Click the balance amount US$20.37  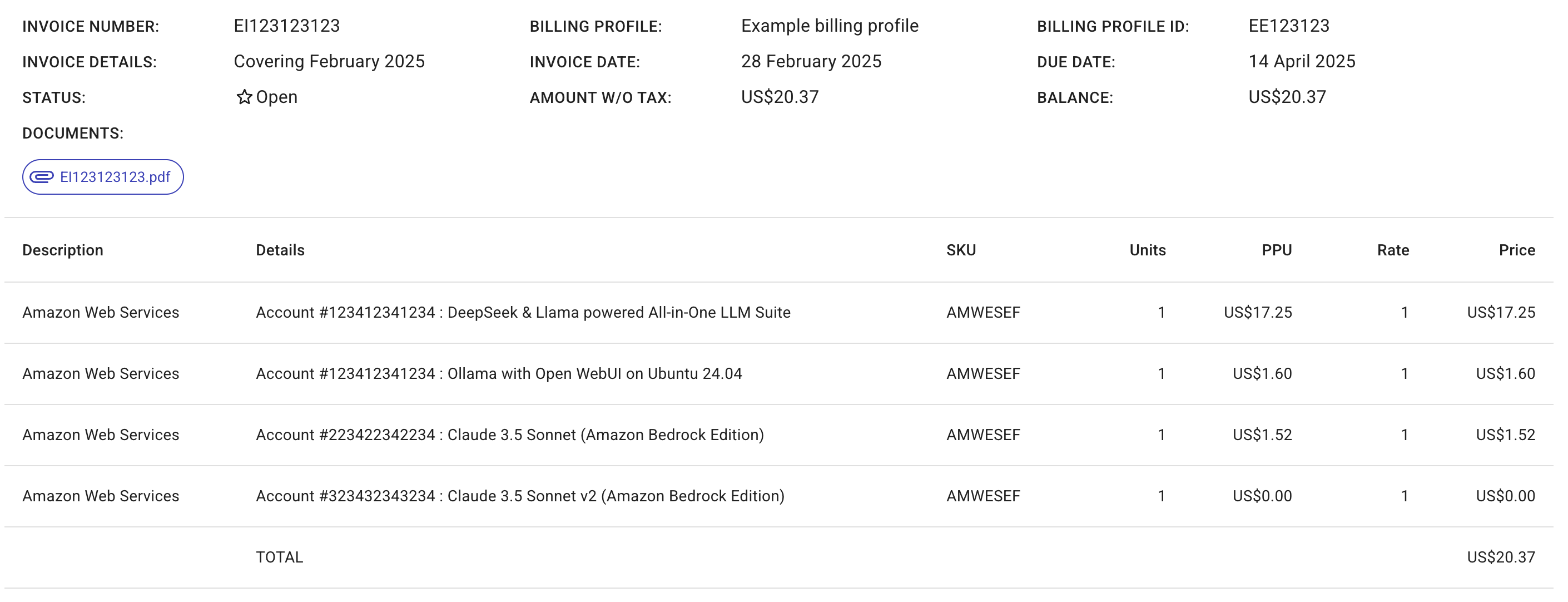(1286, 96)
